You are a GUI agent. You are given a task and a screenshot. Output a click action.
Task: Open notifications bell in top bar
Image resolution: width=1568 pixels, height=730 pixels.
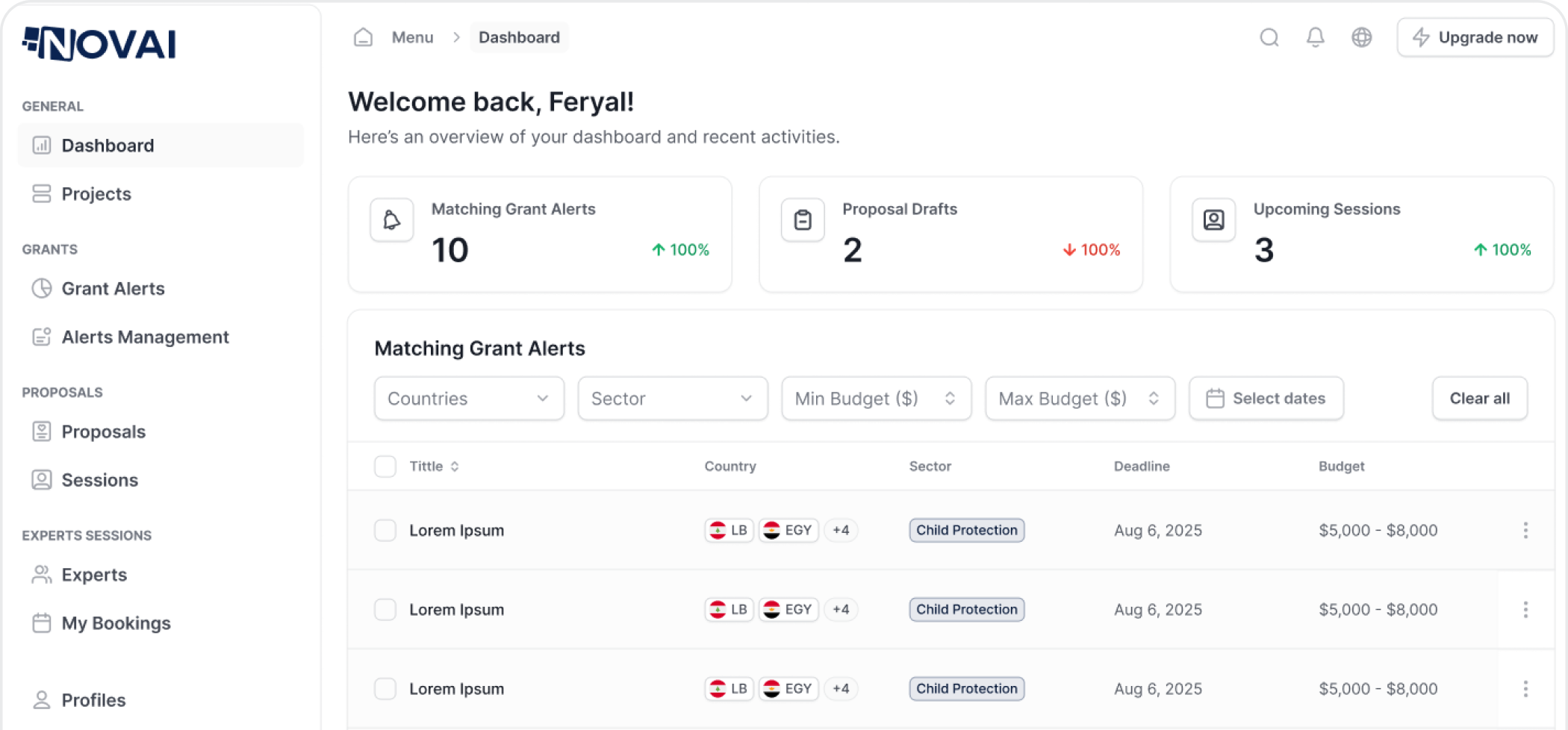[1316, 37]
